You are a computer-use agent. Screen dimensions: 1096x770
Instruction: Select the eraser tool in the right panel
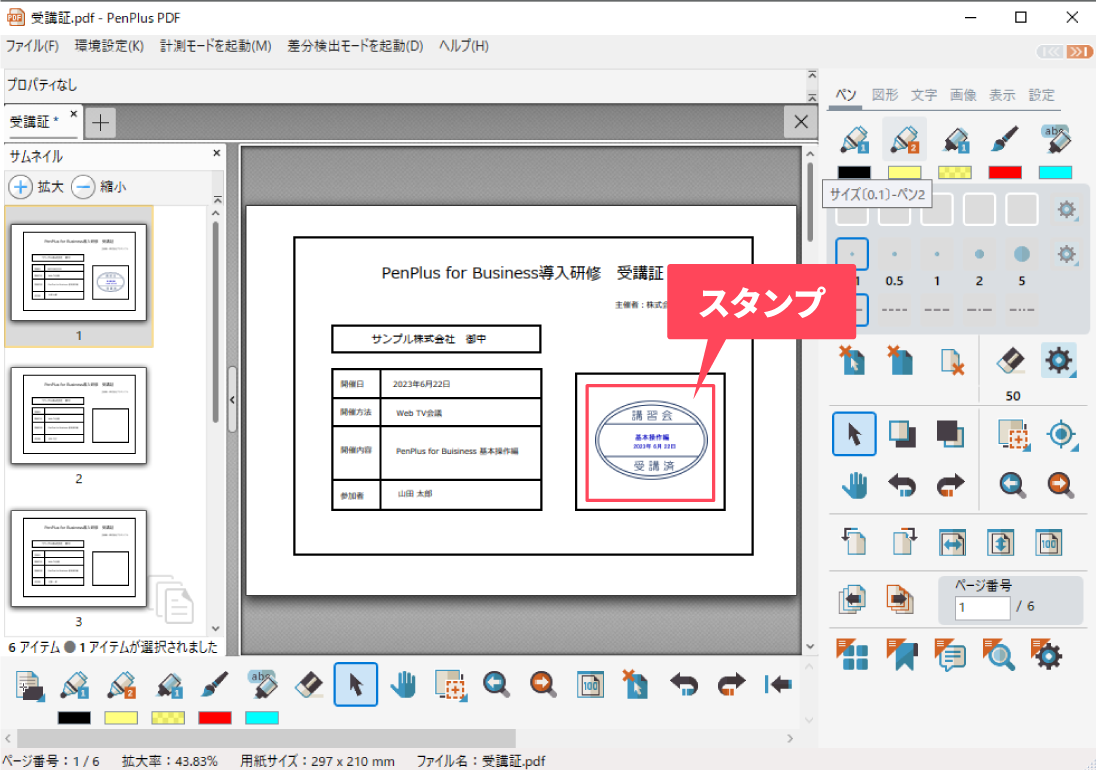[x=1011, y=361]
